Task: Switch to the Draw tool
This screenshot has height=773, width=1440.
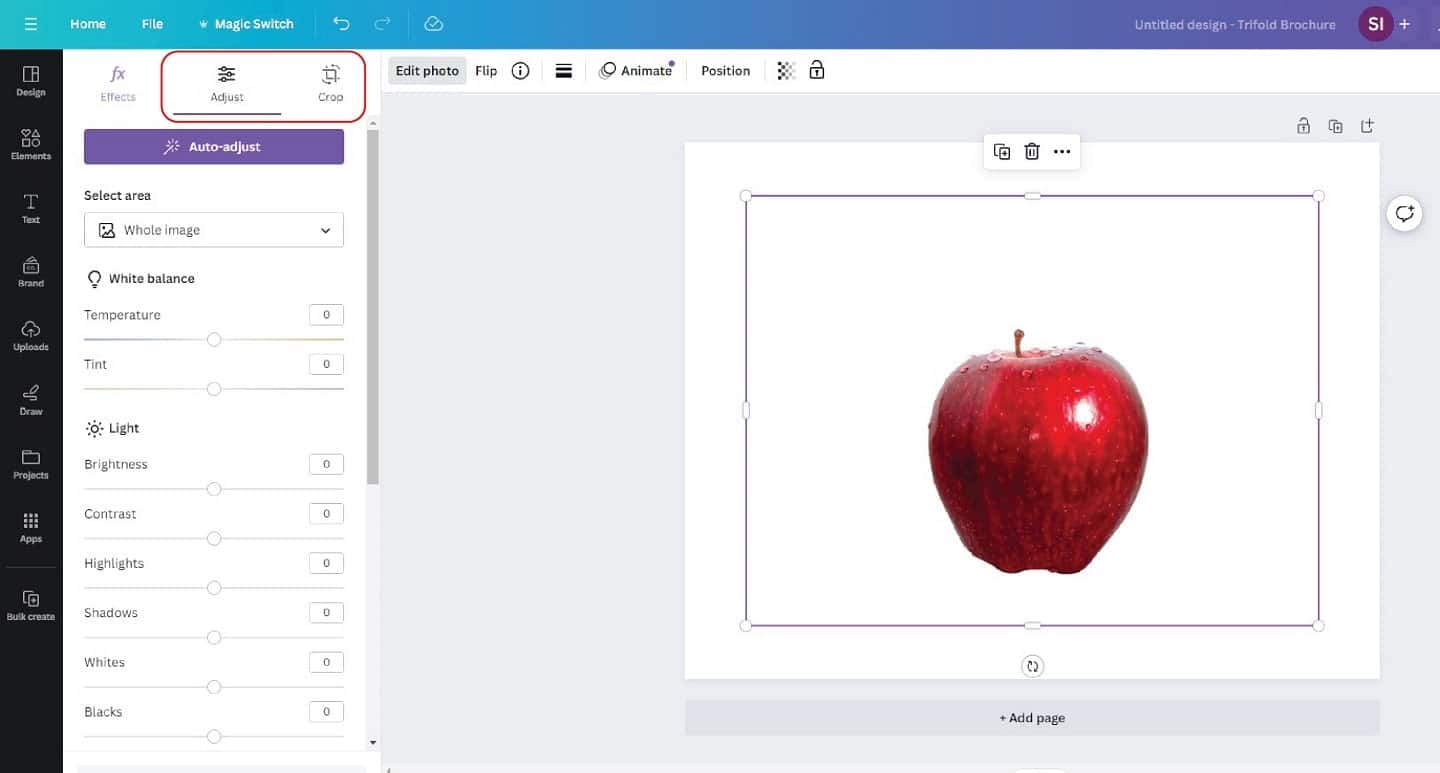Action: tap(30, 399)
